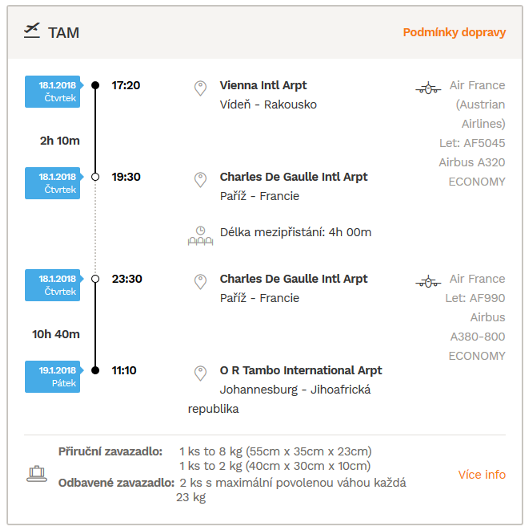Click the 19.1.2018 Pátek date badge

pos(53,377)
